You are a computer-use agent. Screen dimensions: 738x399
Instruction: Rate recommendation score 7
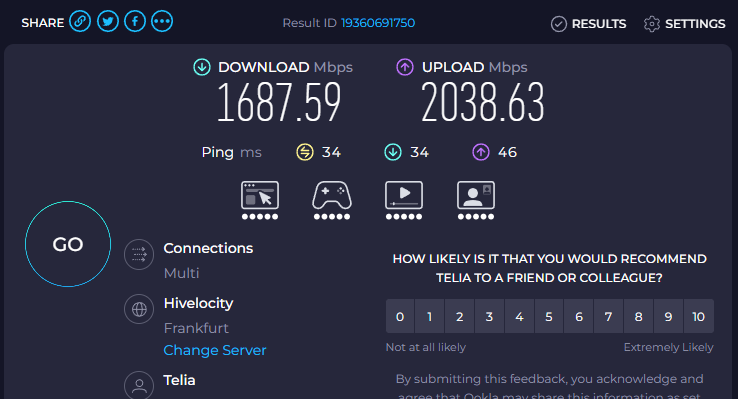pos(609,316)
